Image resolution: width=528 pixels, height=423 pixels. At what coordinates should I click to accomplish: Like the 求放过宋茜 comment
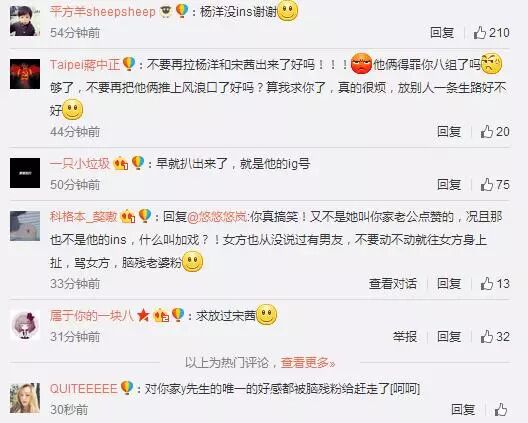(x=495, y=336)
